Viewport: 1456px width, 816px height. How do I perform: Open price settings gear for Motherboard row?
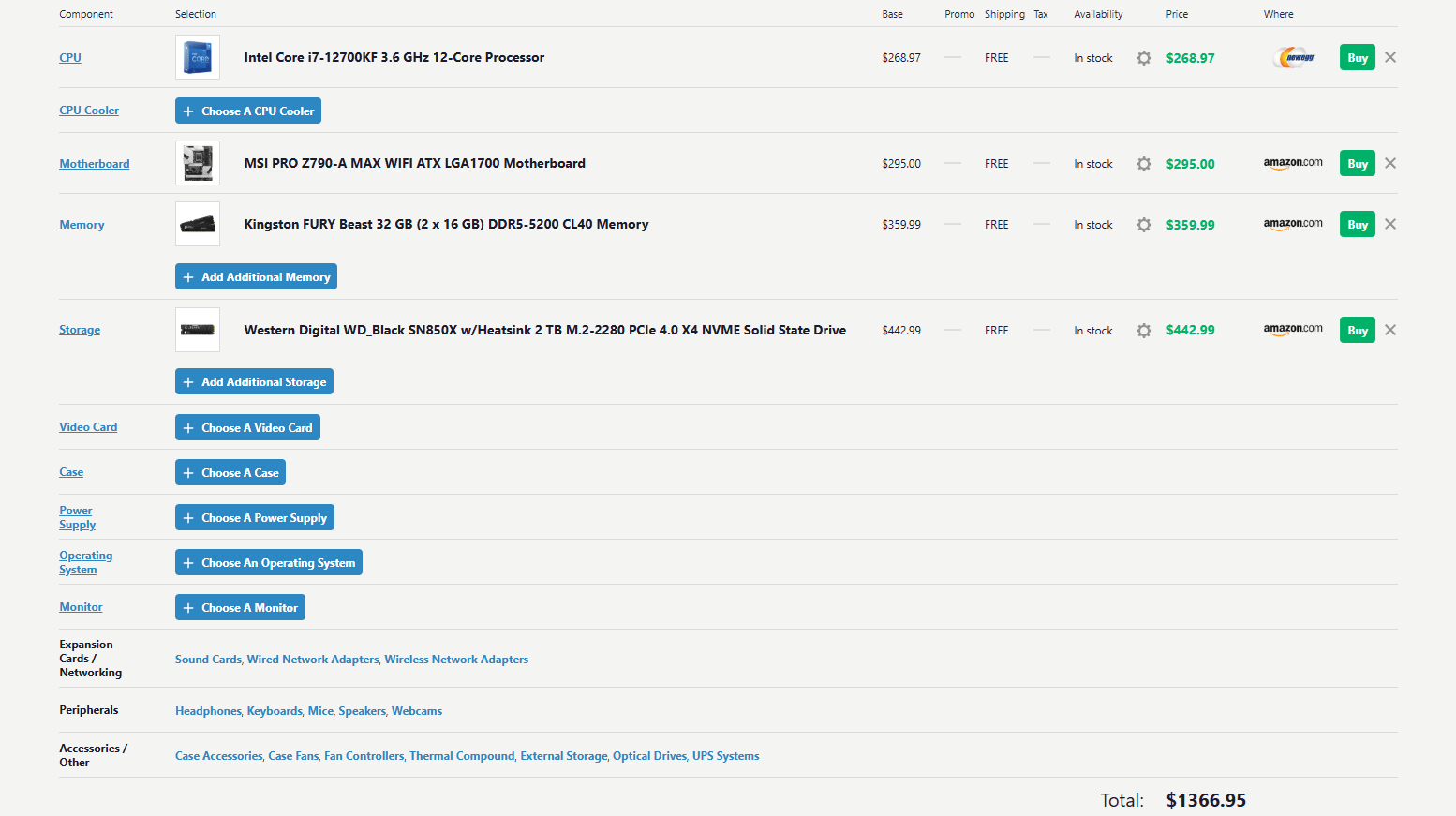pyautogui.click(x=1144, y=164)
